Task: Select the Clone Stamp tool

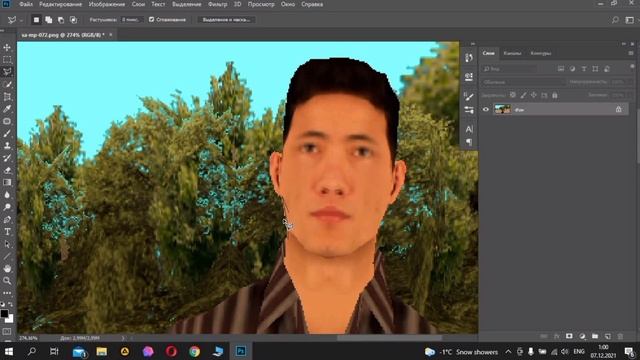Action: [x=7, y=146]
